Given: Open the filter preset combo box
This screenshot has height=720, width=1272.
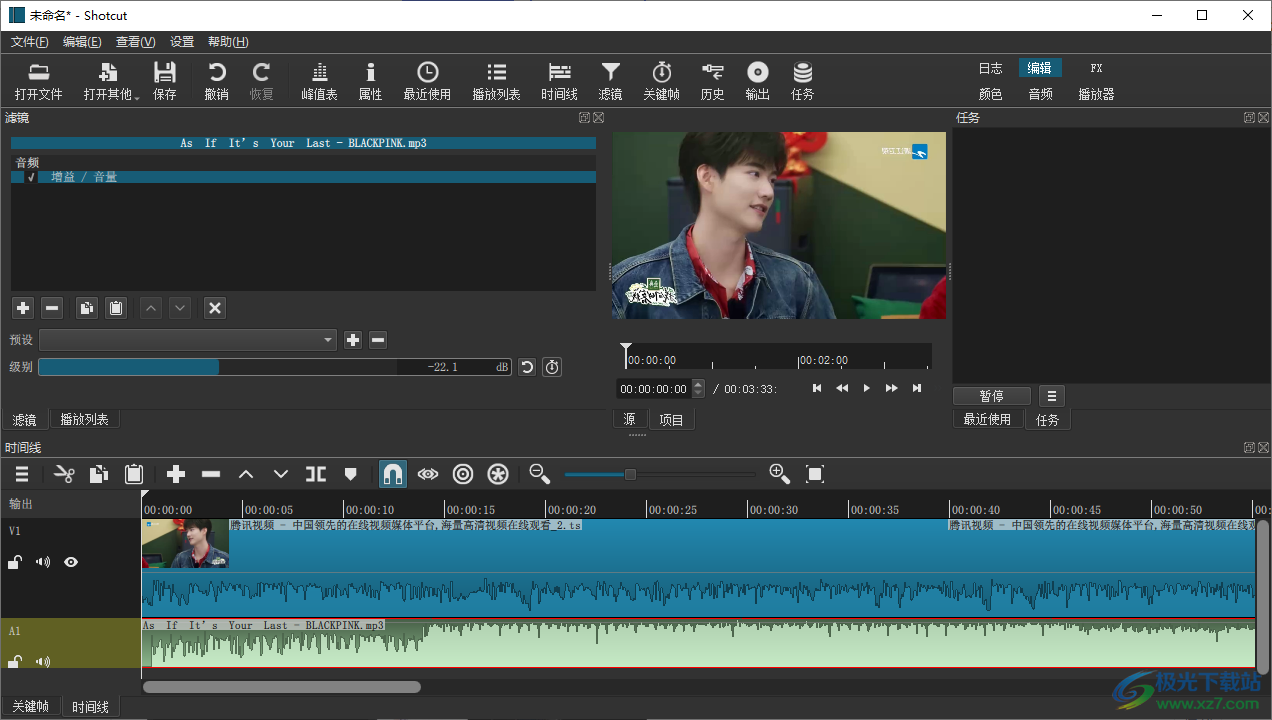Looking at the screenshot, I should (x=188, y=340).
